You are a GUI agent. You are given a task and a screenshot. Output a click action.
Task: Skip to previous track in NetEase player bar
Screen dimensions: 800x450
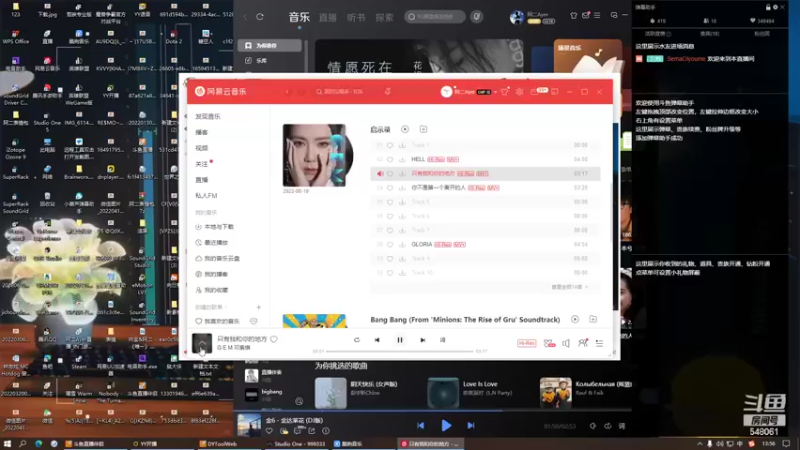[x=377, y=340]
